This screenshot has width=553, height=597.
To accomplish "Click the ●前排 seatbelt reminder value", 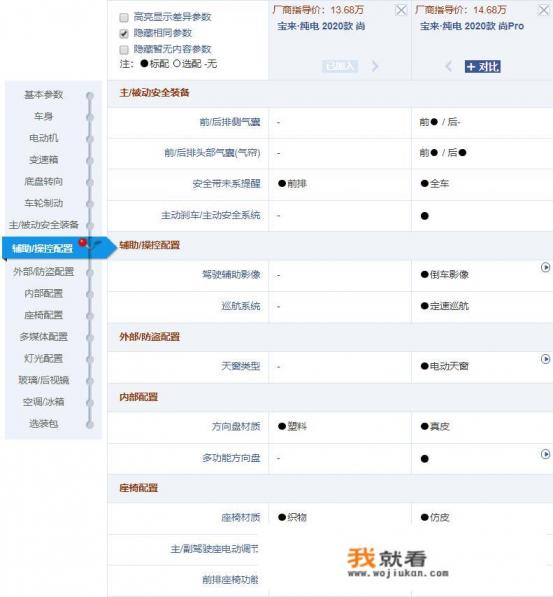I will click(292, 184).
